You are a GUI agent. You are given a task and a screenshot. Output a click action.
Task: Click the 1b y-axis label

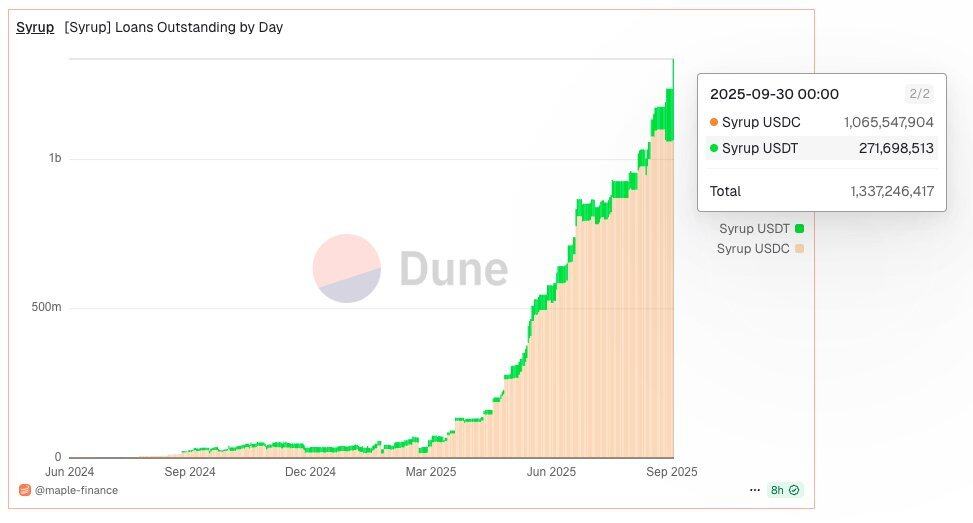(x=55, y=158)
